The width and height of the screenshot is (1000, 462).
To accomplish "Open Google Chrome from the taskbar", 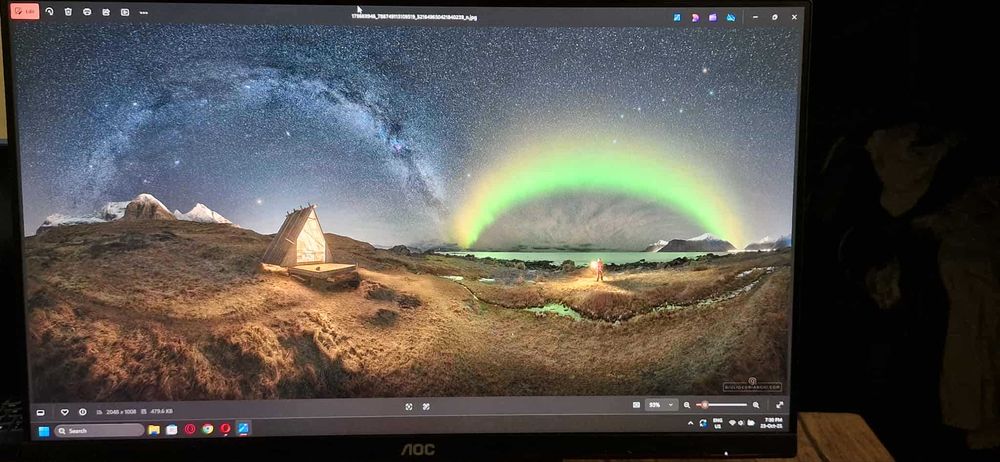I will click(x=207, y=429).
